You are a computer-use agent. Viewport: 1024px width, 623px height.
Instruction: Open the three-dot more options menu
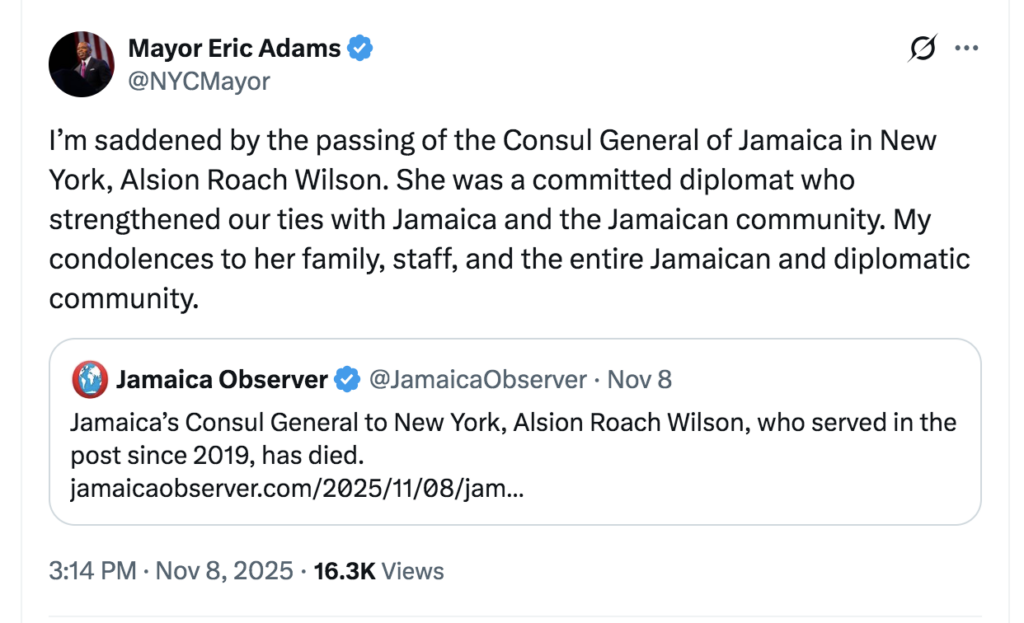pyautogui.click(x=966, y=48)
